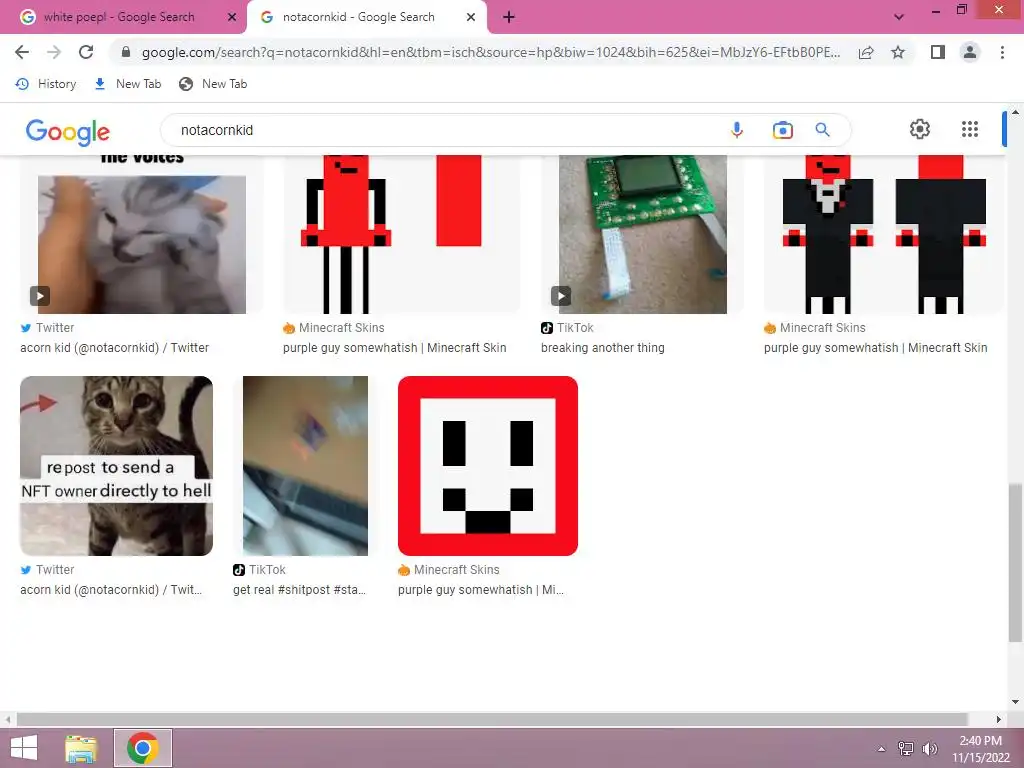The width and height of the screenshot is (1024, 768).
Task: Search by voice with the microphone icon
Action: (737, 130)
